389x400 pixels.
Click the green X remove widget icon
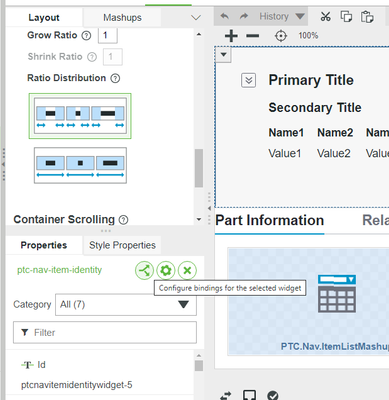(x=187, y=270)
